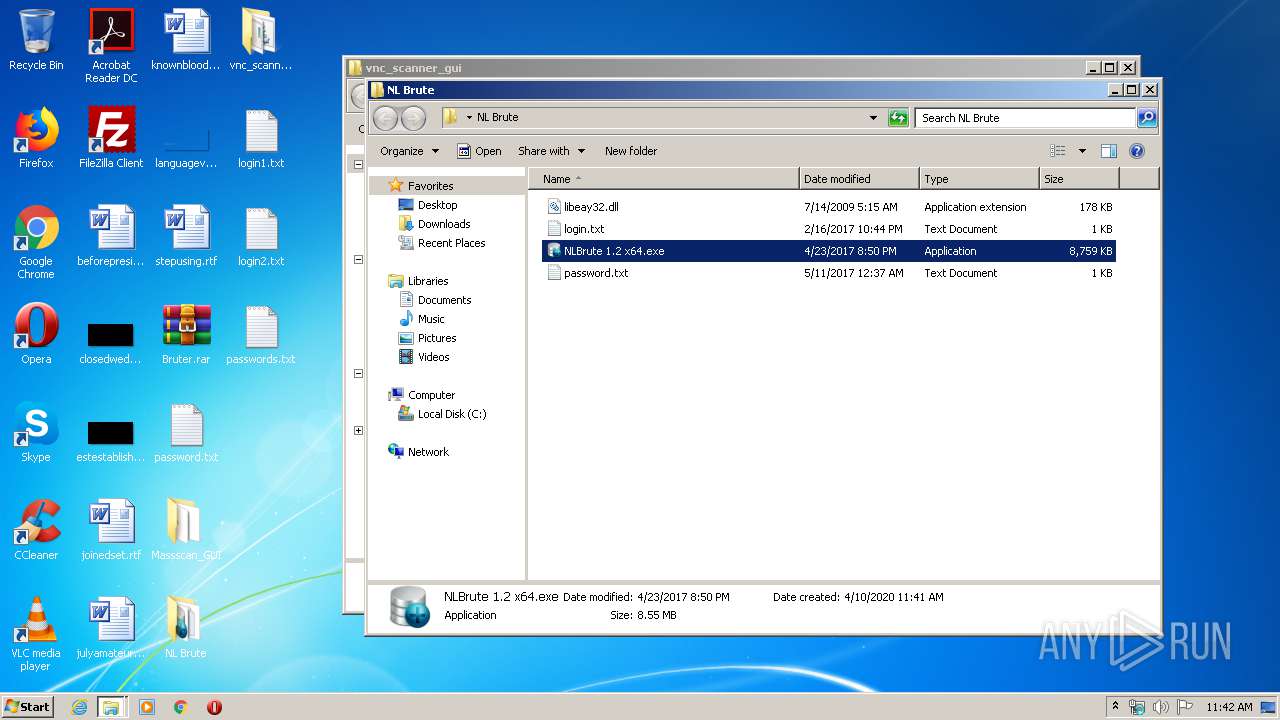Sort by the Size column header
1280x720 pixels.
click(x=1079, y=179)
